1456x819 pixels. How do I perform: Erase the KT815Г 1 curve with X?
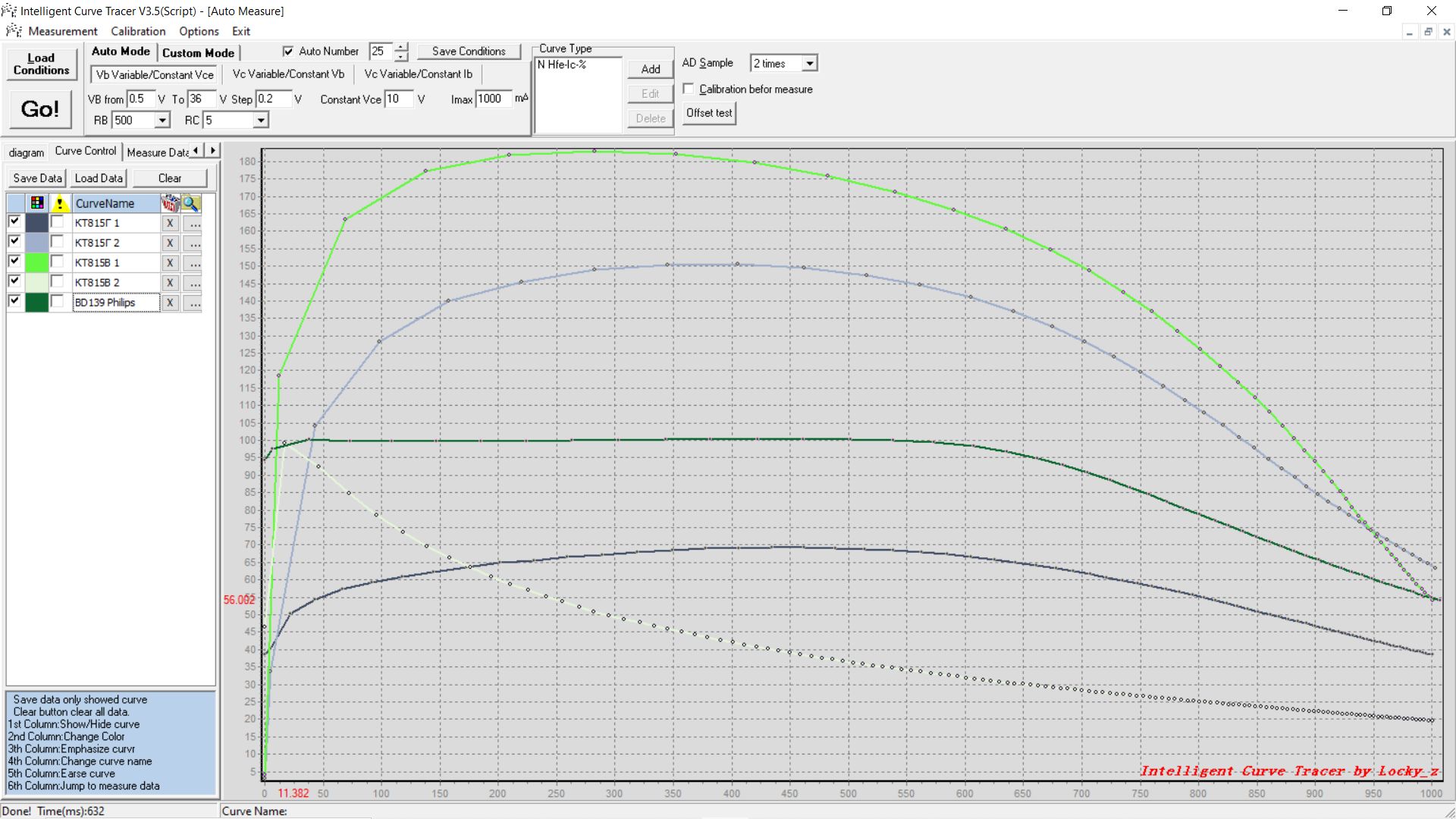(x=170, y=224)
